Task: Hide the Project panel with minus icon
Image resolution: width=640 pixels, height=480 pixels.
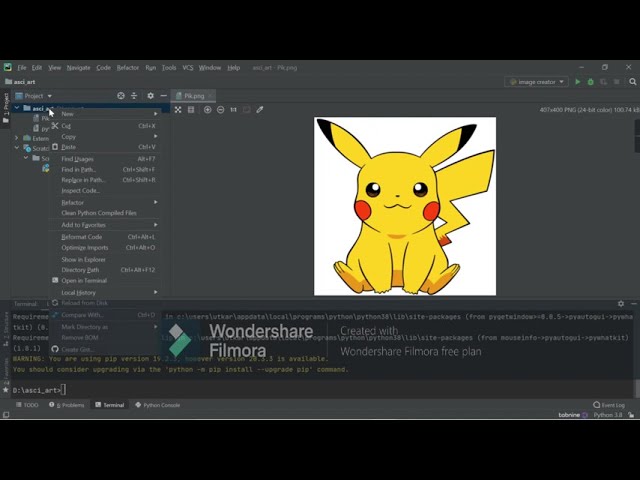Action: click(163, 96)
